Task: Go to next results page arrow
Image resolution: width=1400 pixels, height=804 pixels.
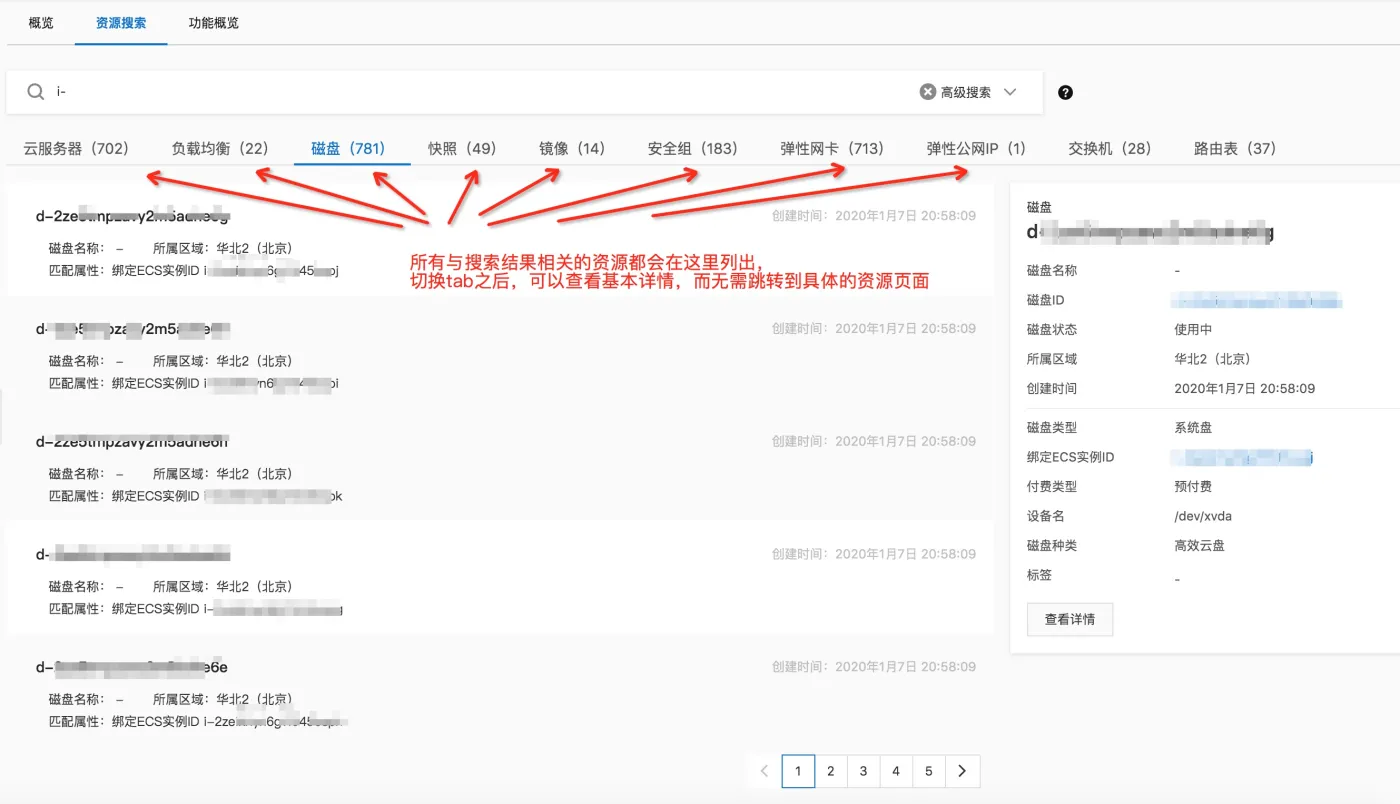Action: 962,771
